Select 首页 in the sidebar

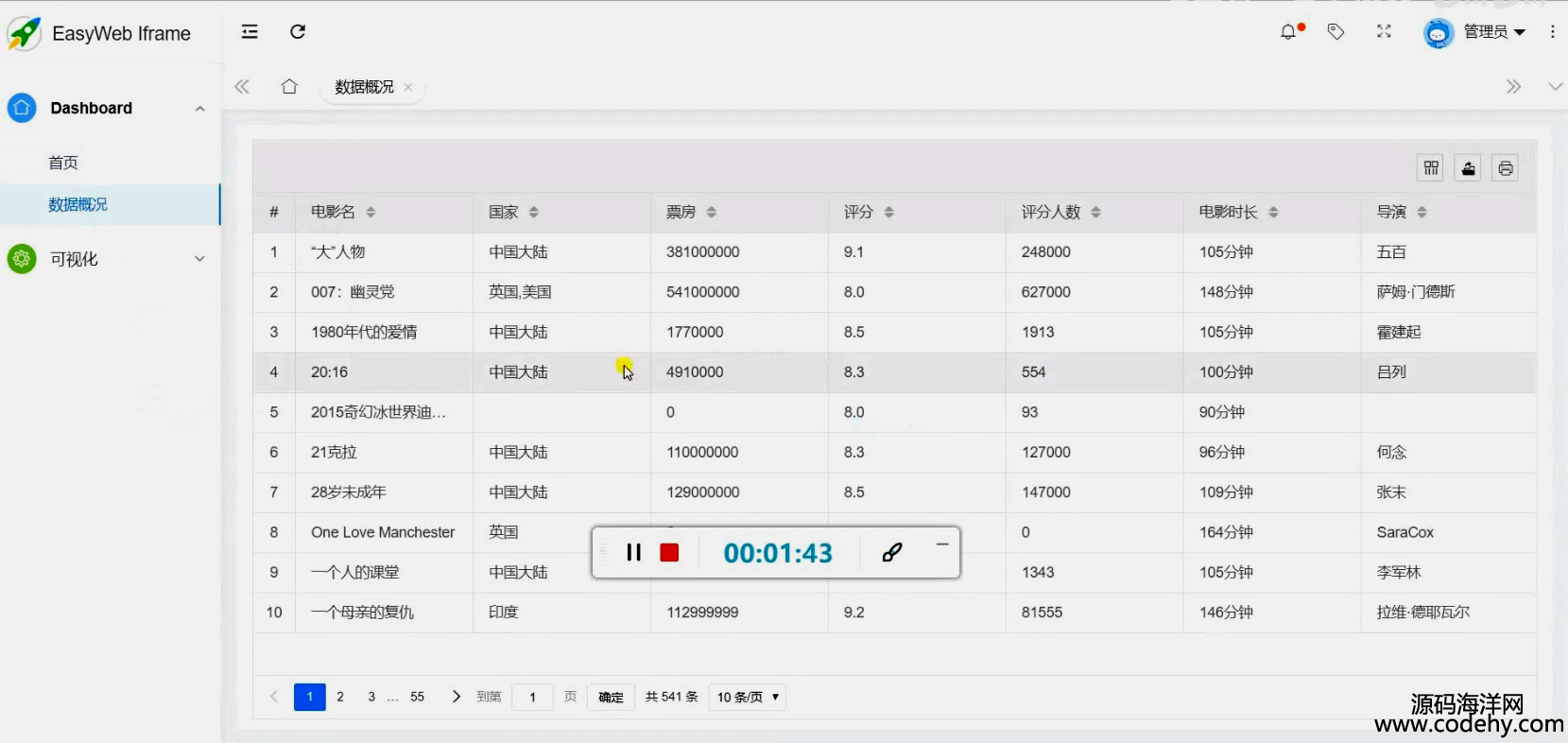(x=63, y=163)
